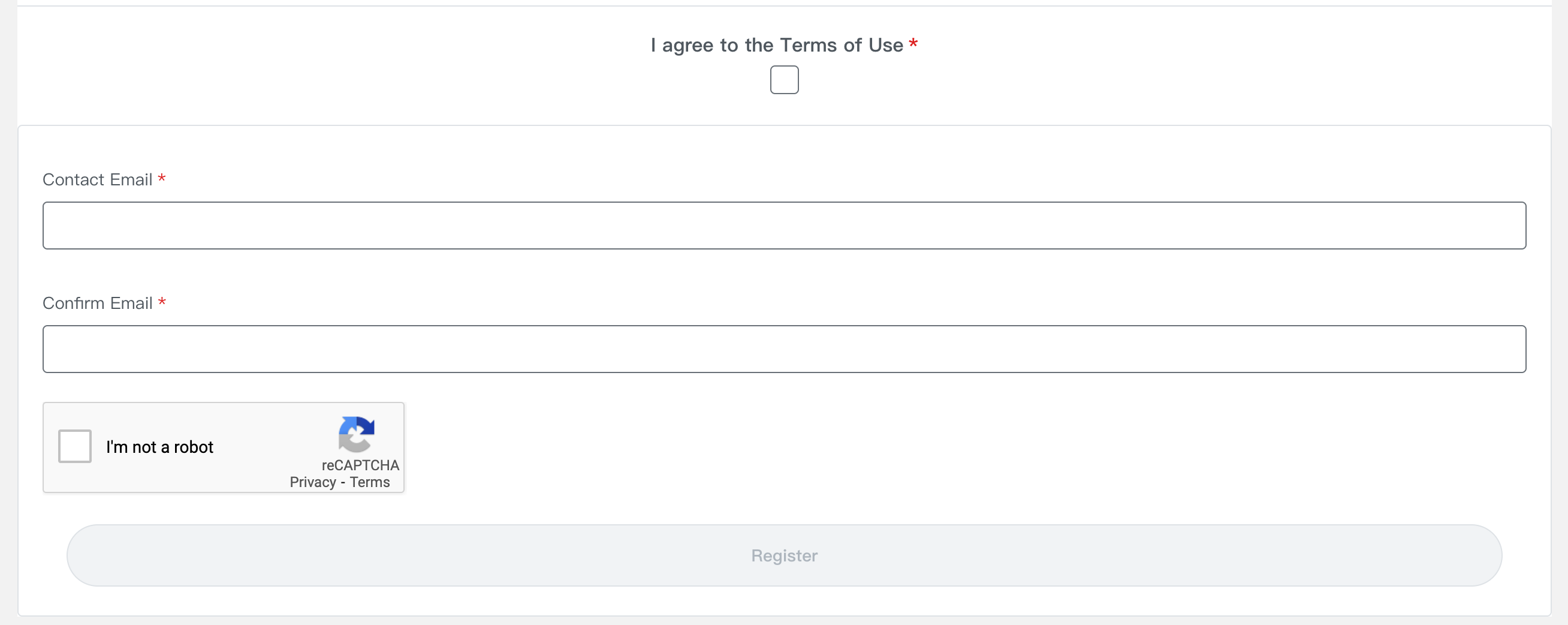Click the Contact Email field label

click(x=97, y=180)
